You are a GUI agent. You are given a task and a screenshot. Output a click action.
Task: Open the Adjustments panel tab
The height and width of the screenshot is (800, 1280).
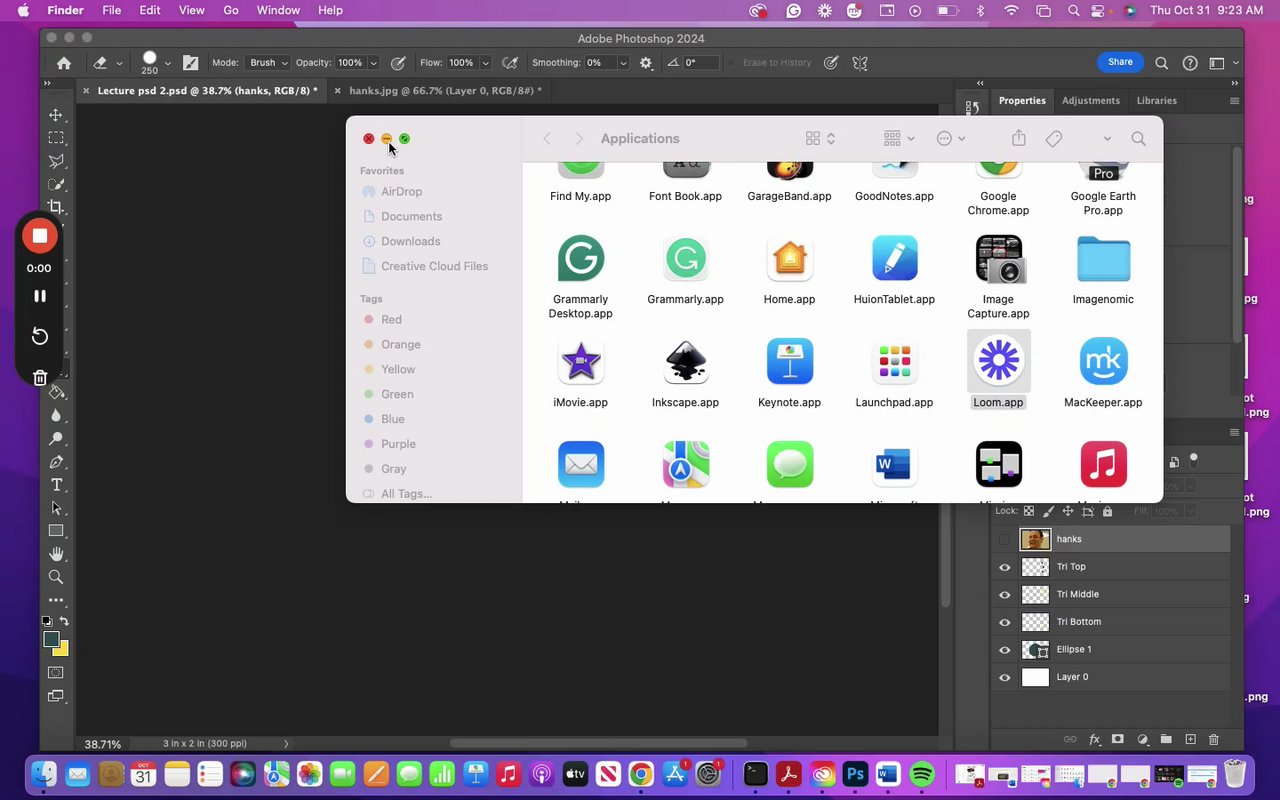pos(1090,101)
